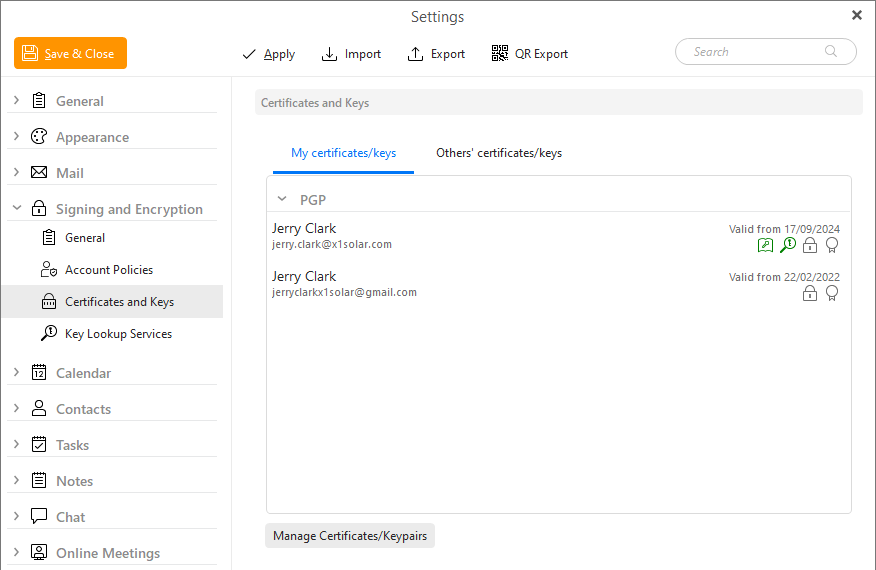This screenshot has width=876, height=570.
Task: Click the ribbon badge icon on the Gmail key row
Action: [x=832, y=293]
